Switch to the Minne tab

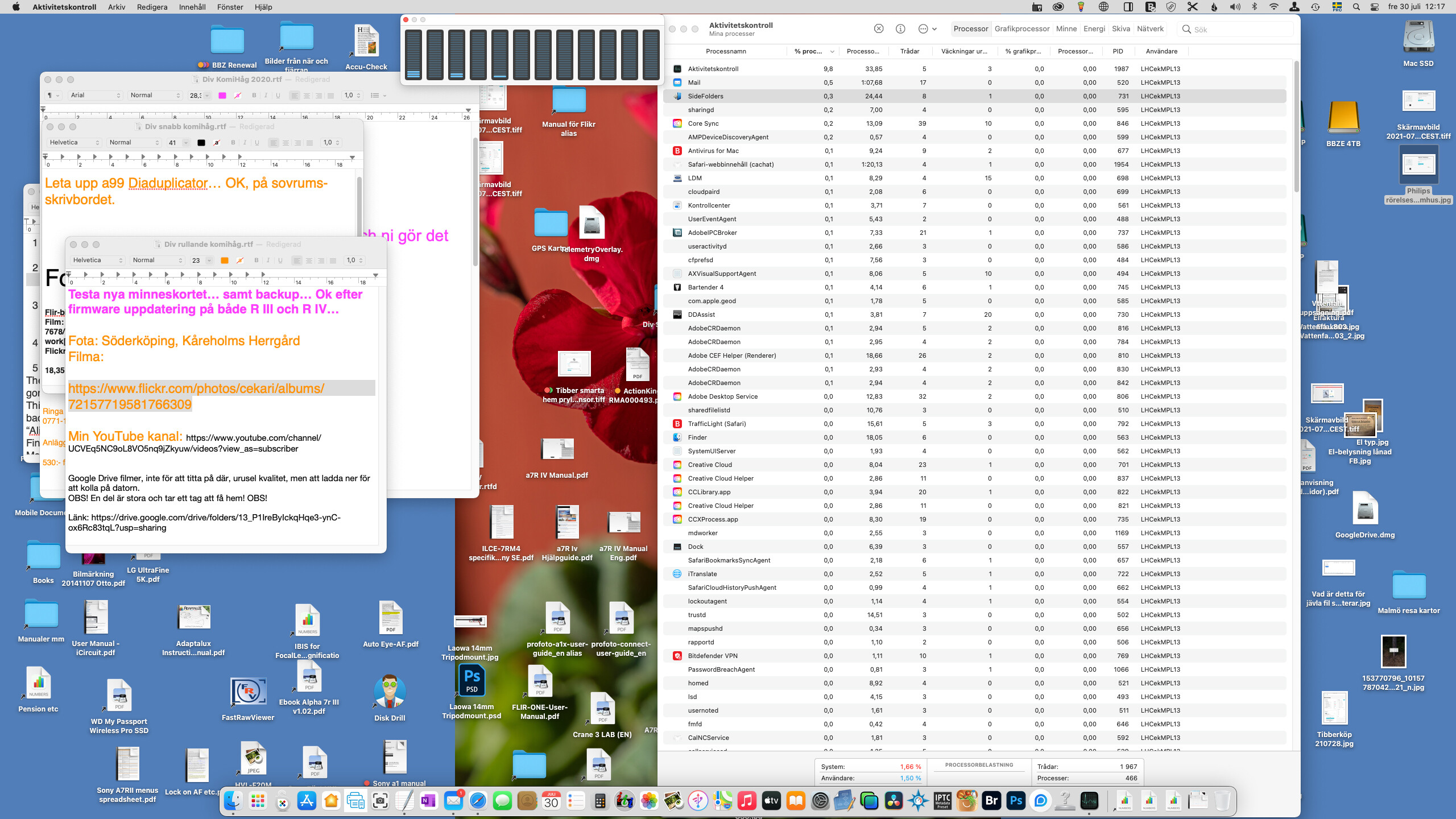click(x=1066, y=29)
